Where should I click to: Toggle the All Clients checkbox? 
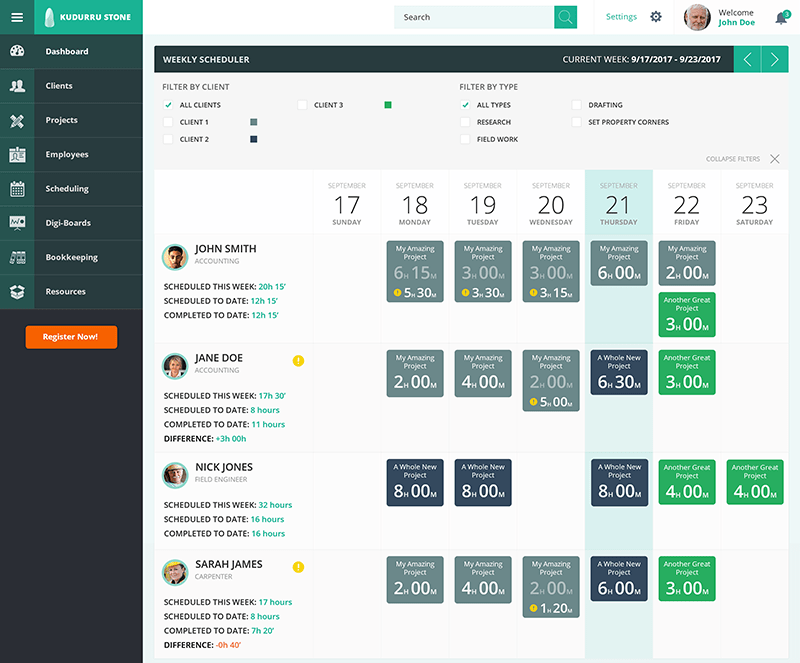[x=168, y=105]
